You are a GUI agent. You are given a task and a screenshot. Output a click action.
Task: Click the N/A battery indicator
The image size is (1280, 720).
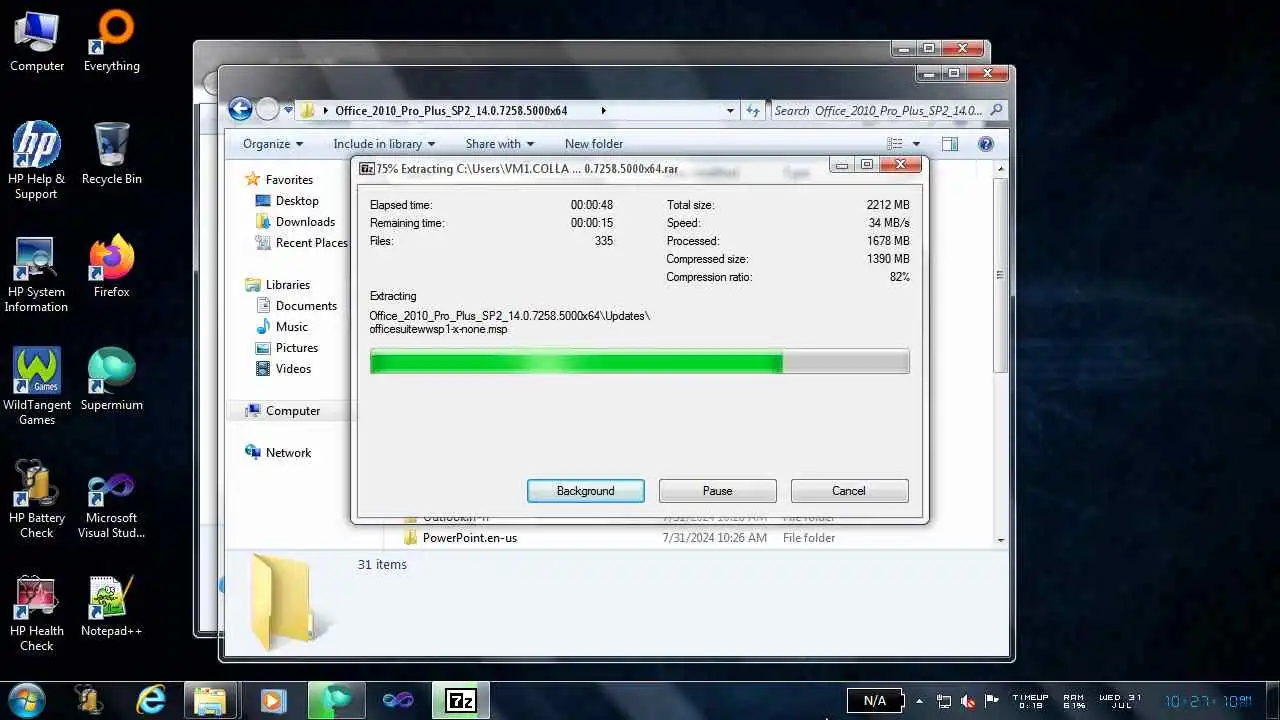point(875,701)
